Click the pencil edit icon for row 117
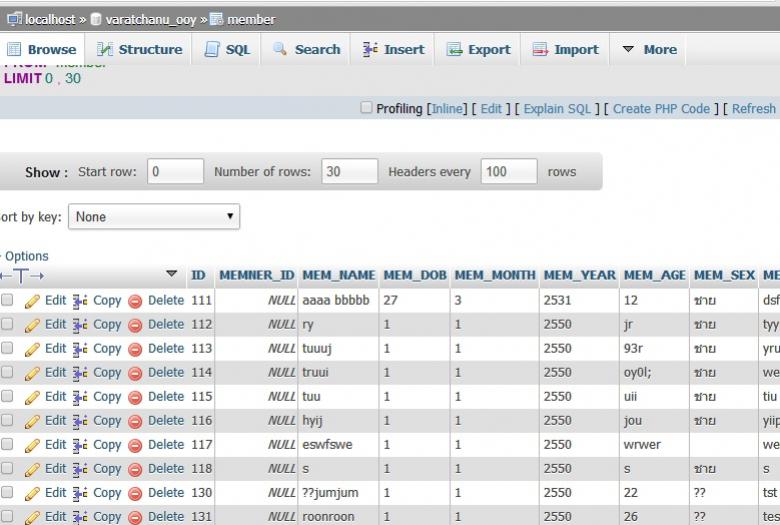The width and height of the screenshot is (780, 525). pyautogui.click(x=32, y=446)
